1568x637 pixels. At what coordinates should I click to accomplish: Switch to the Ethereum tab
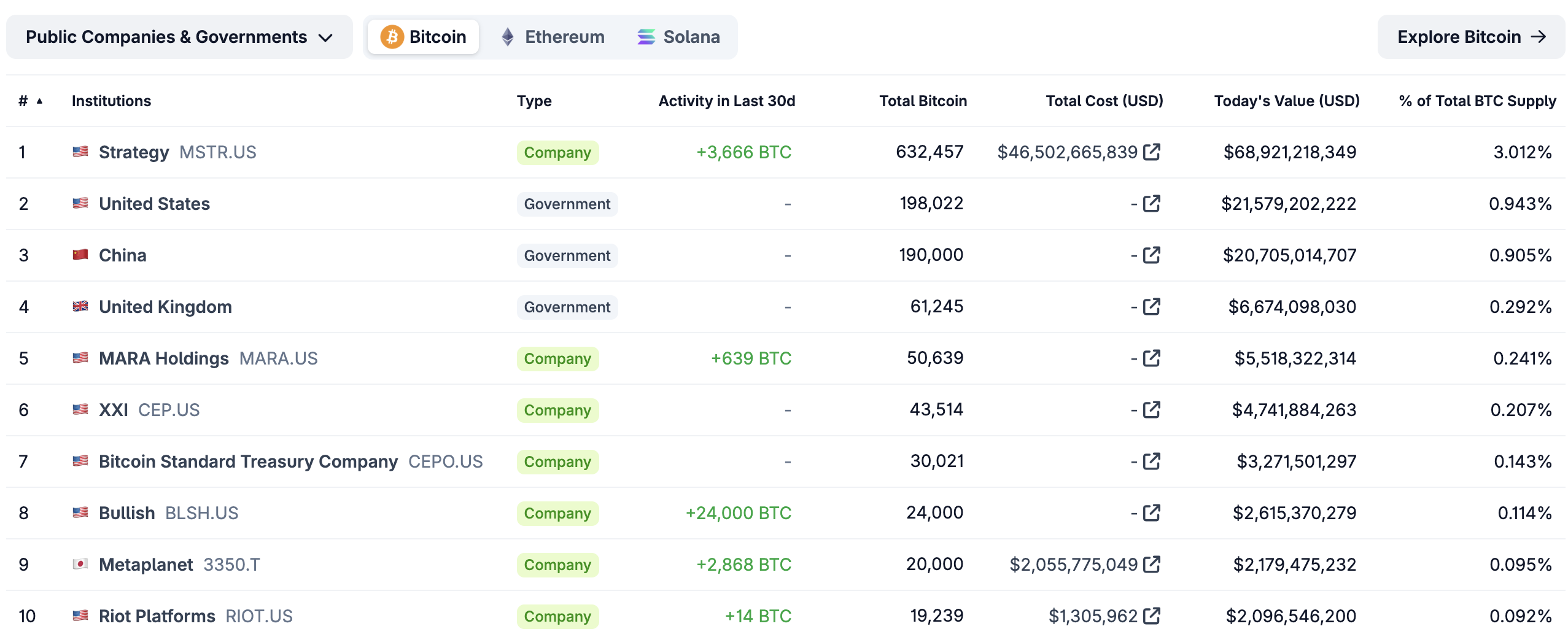point(553,37)
